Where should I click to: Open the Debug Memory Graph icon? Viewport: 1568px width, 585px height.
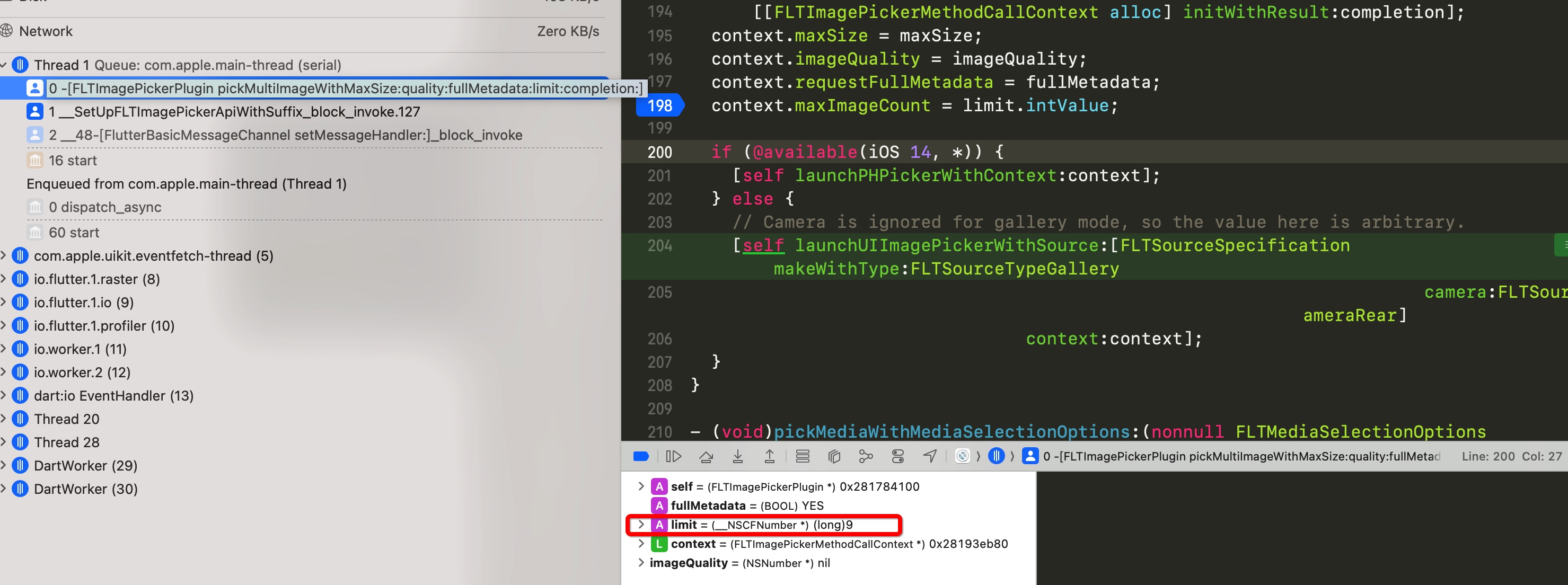(866, 456)
